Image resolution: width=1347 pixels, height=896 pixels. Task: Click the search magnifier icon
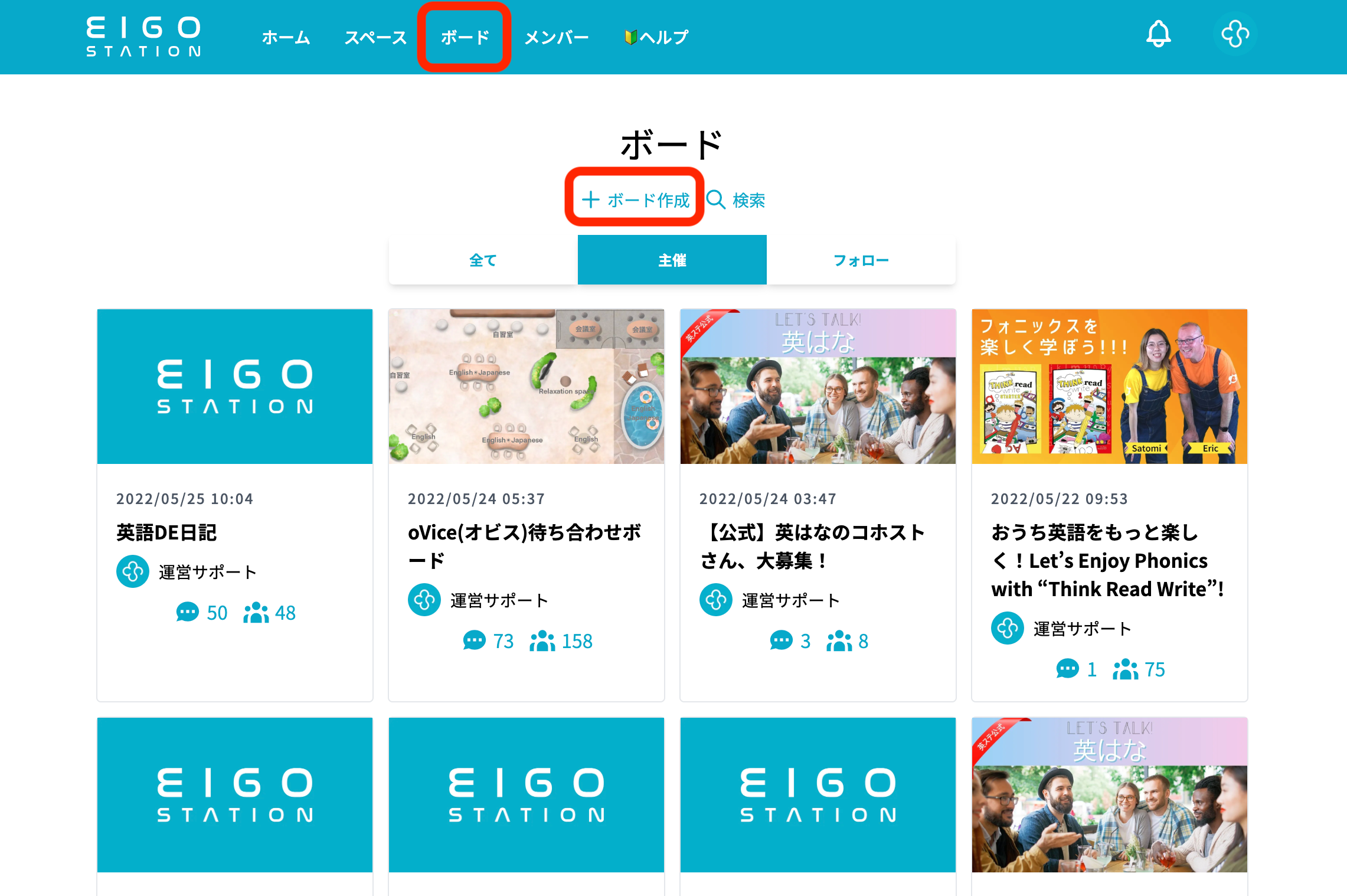(x=715, y=200)
